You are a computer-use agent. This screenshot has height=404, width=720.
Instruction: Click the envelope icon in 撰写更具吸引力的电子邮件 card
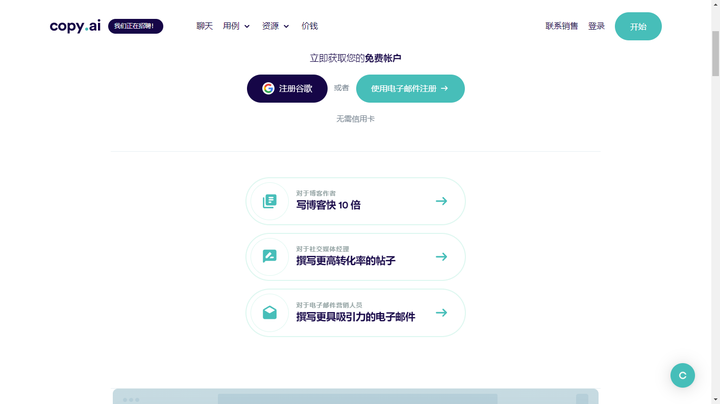point(270,313)
